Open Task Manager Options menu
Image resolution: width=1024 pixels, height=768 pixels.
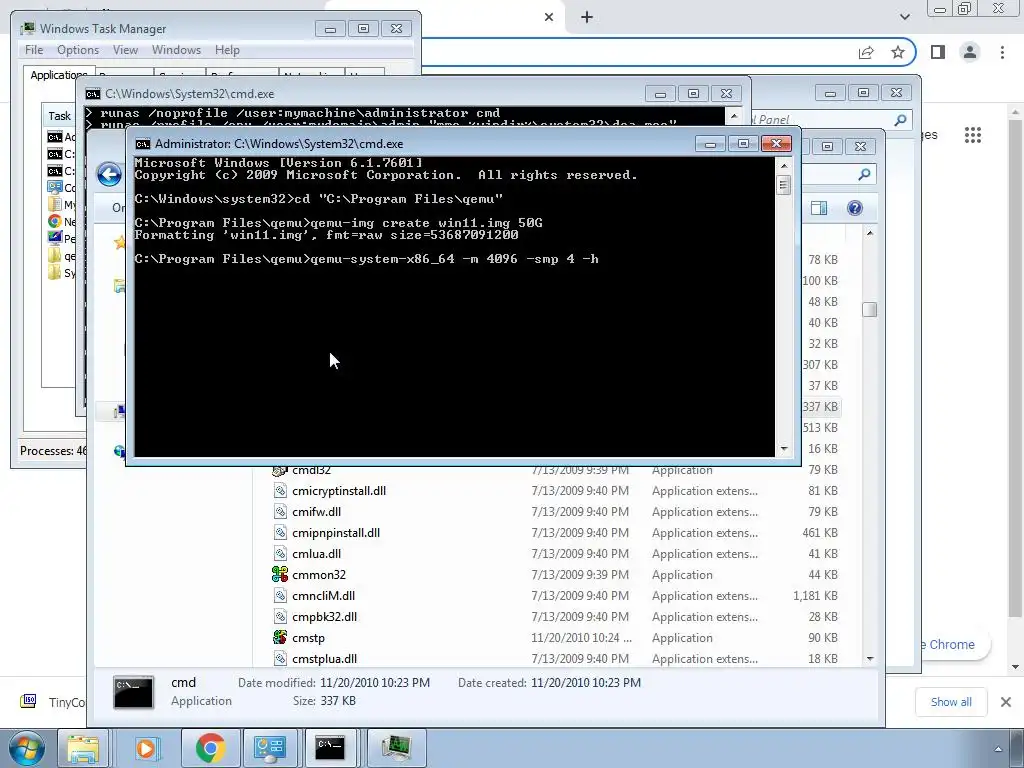point(78,50)
